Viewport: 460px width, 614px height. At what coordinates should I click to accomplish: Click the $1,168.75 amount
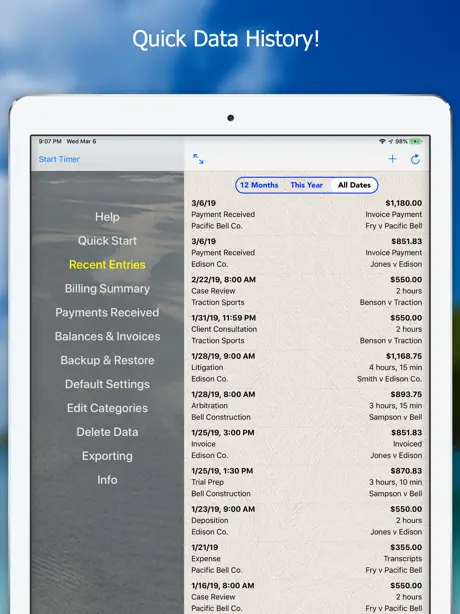(404, 356)
